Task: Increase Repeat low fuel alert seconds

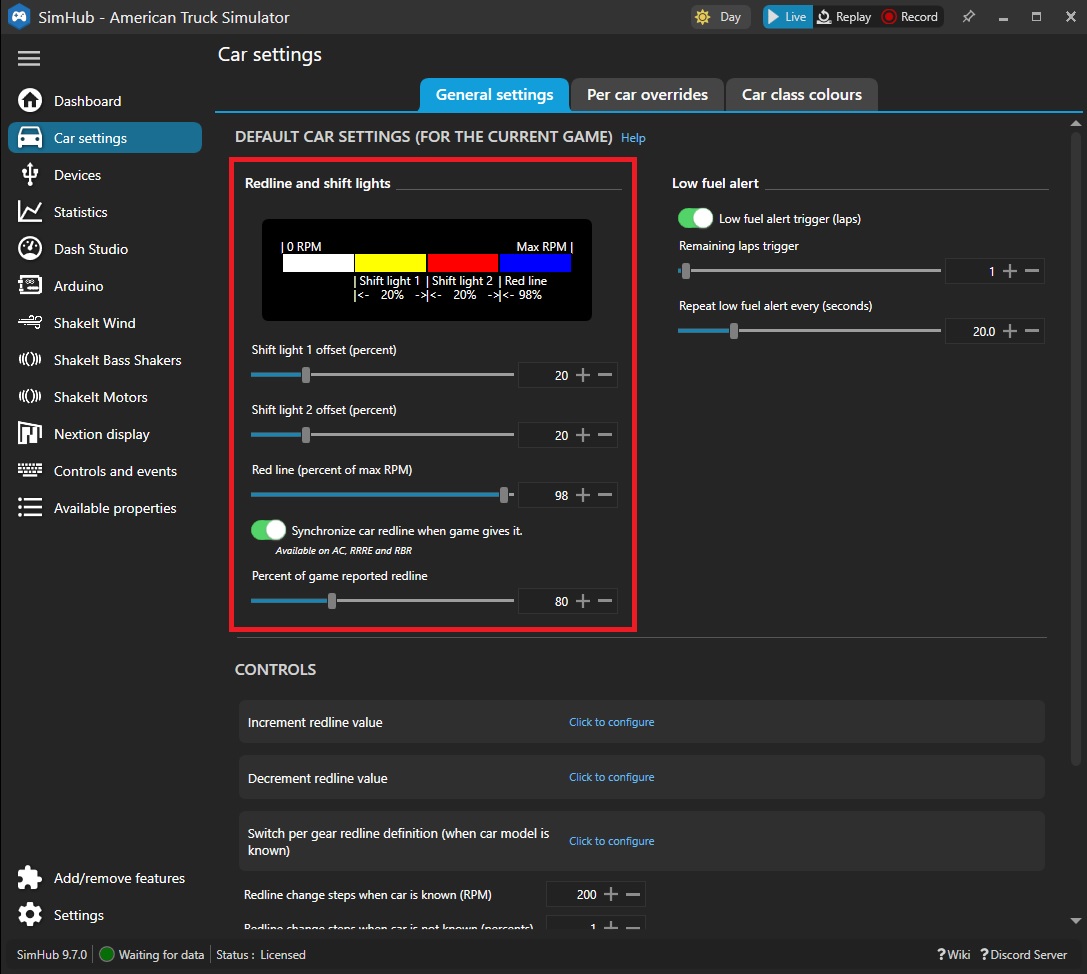Action: pyautogui.click(x=1010, y=331)
